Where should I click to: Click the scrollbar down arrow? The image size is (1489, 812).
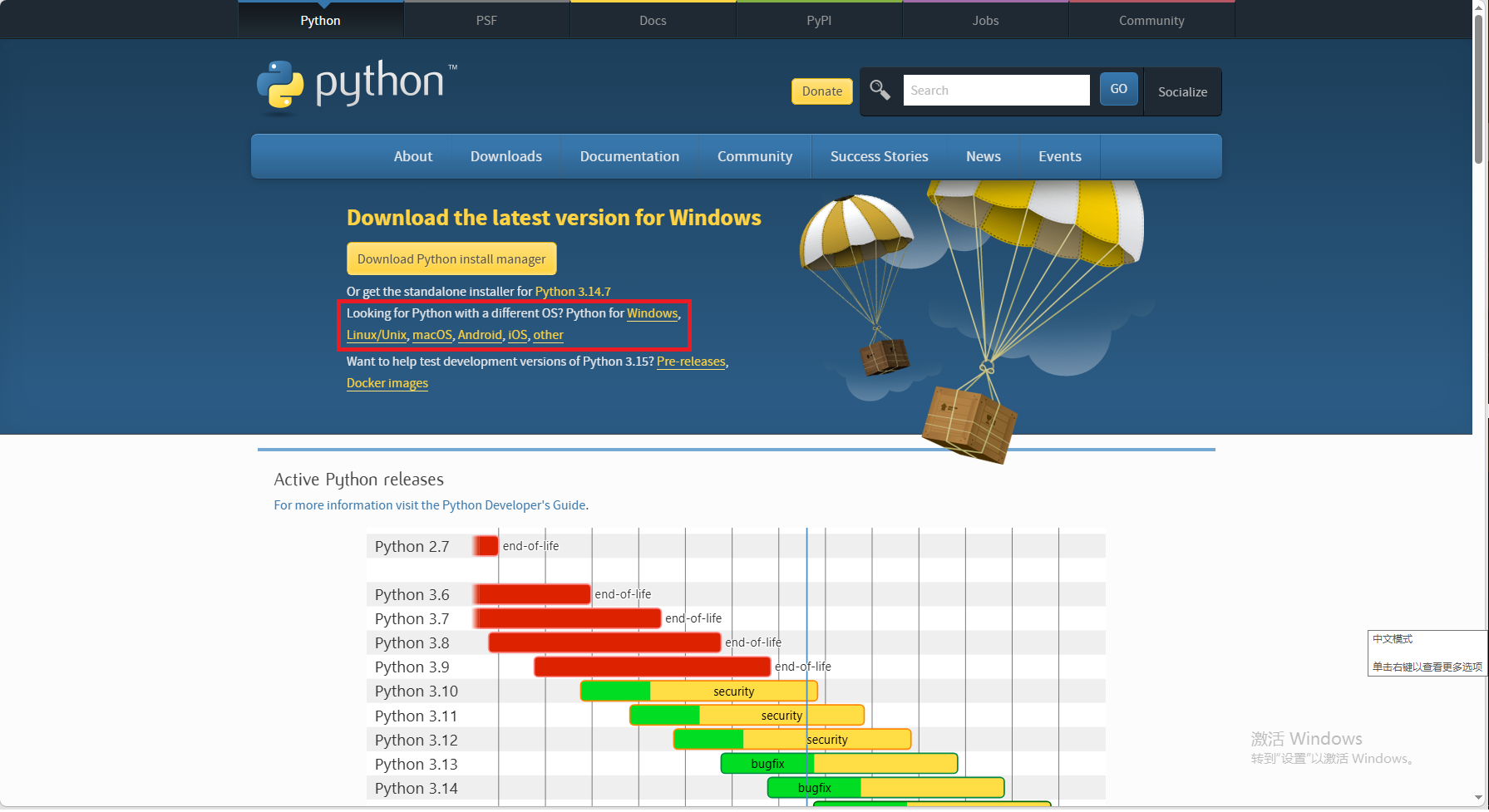1478,798
